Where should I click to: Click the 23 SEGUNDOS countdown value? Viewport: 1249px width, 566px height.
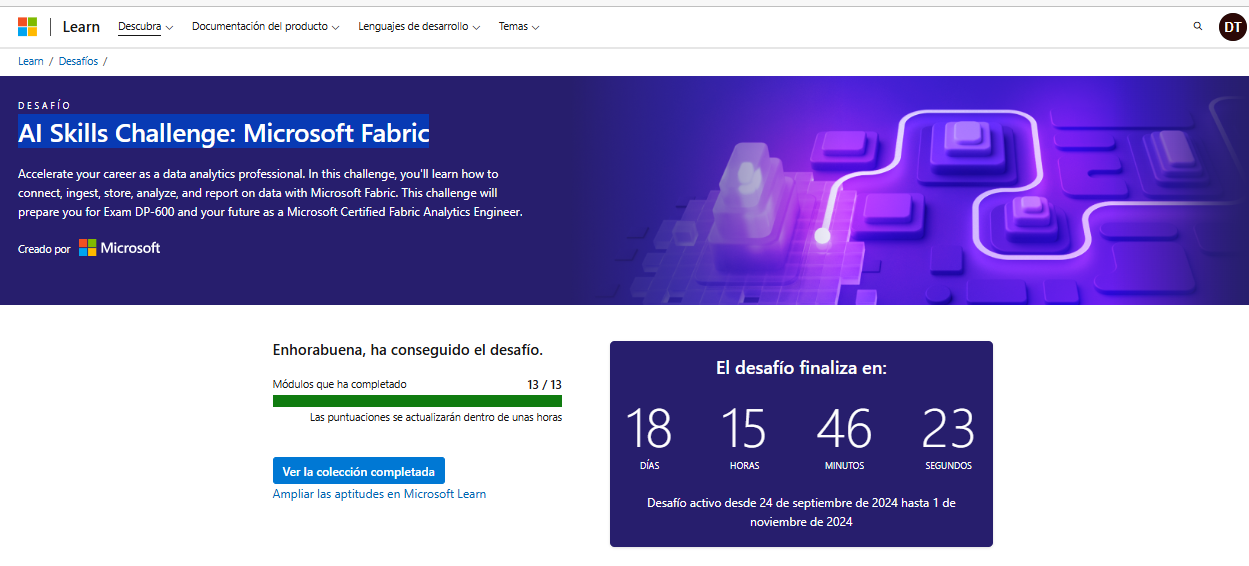(948, 437)
